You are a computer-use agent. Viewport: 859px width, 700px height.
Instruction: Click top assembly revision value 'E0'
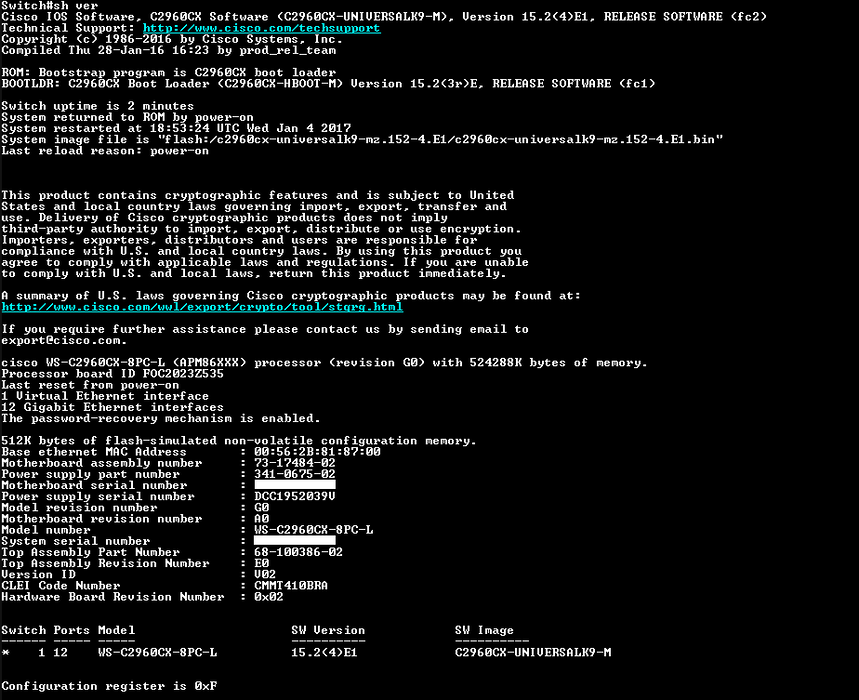[261, 563]
